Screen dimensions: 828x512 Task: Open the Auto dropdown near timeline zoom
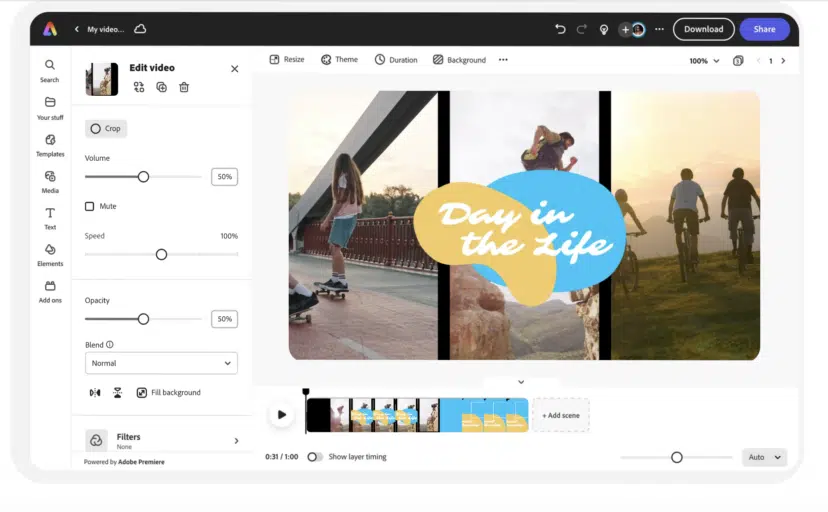[x=764, y=457]
